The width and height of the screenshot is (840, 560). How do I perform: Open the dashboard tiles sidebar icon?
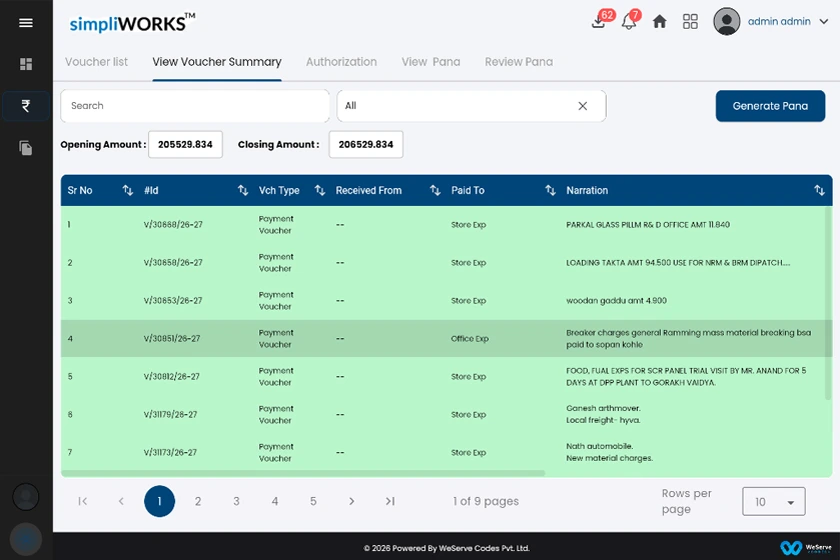click(26, 64)
